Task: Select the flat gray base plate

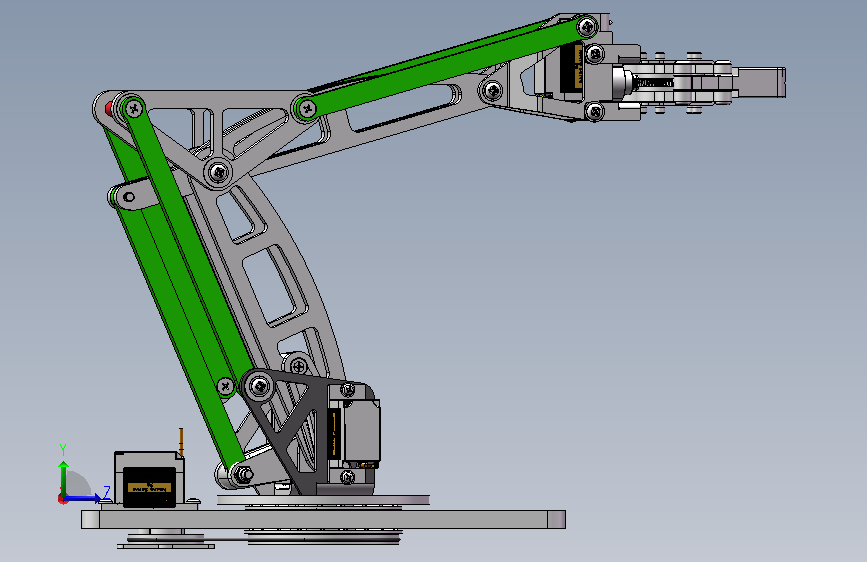Action: [323, 519]
